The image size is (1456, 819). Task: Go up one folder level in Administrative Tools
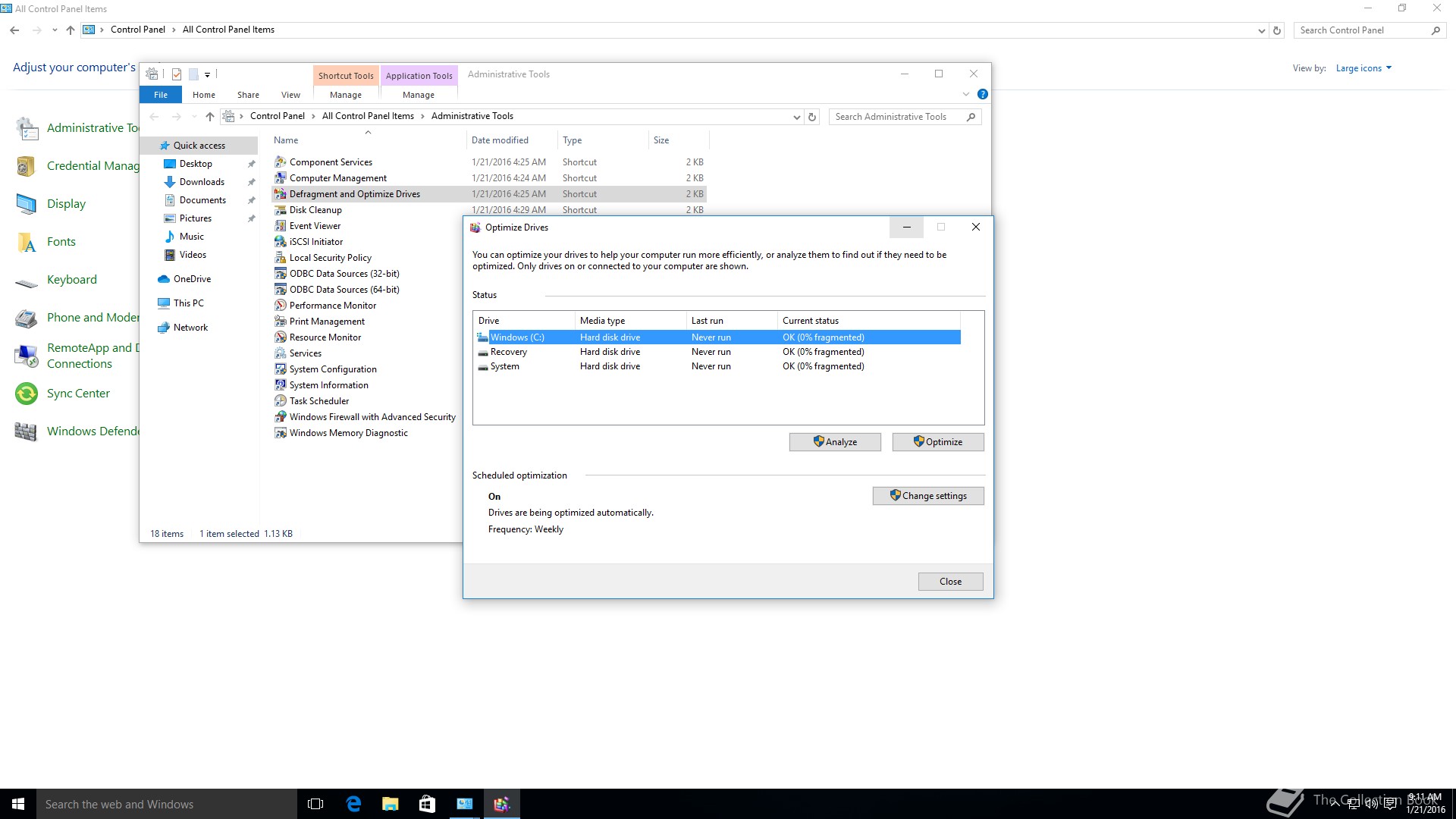pos(210,117)
